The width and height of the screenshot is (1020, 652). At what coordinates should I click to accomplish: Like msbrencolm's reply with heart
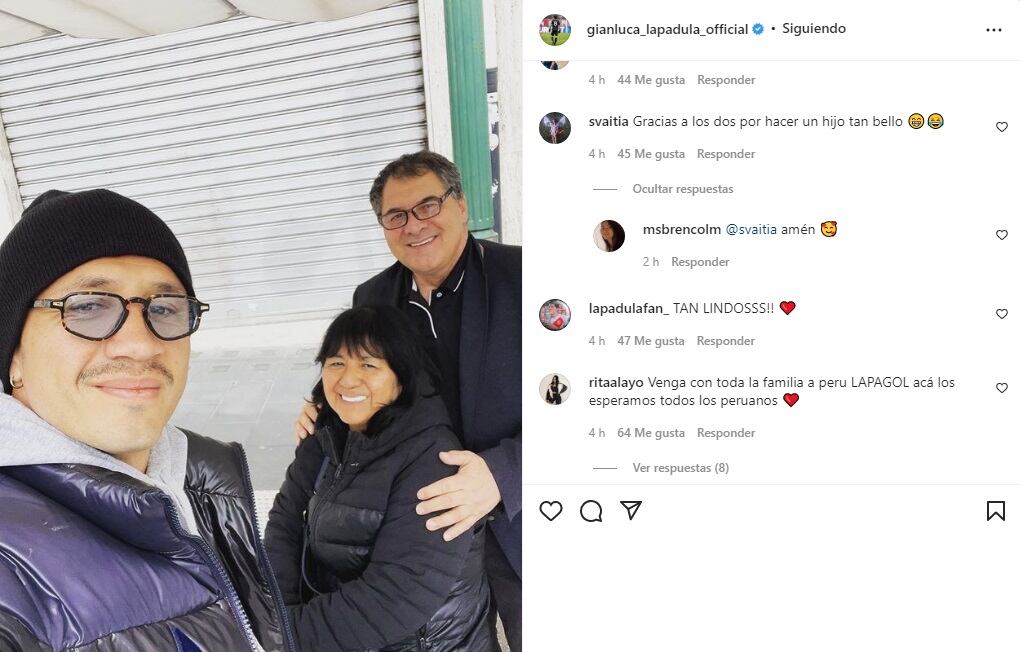click(1002, 235)
